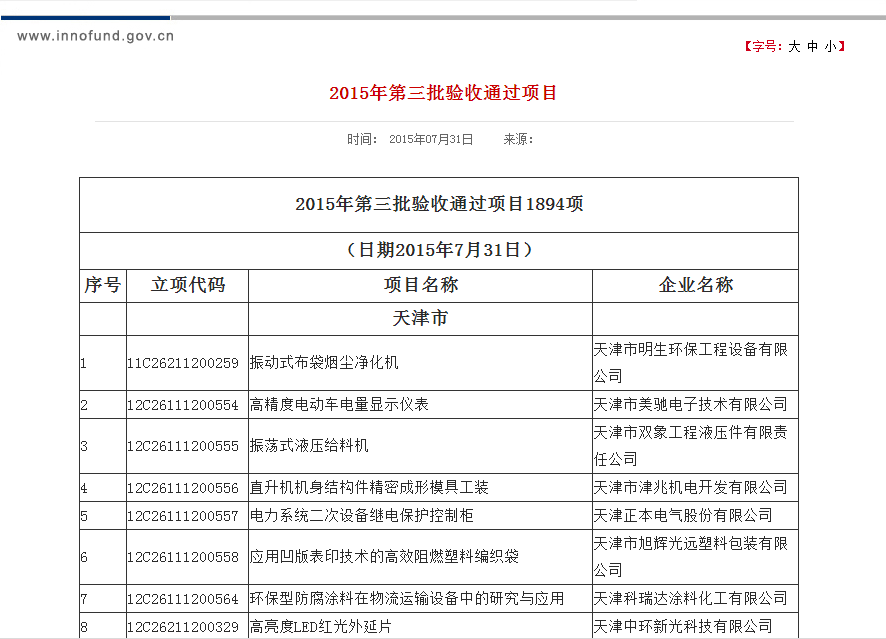Click the 天津市 region row
886x639 pixels.
click(x=420, y=319)
